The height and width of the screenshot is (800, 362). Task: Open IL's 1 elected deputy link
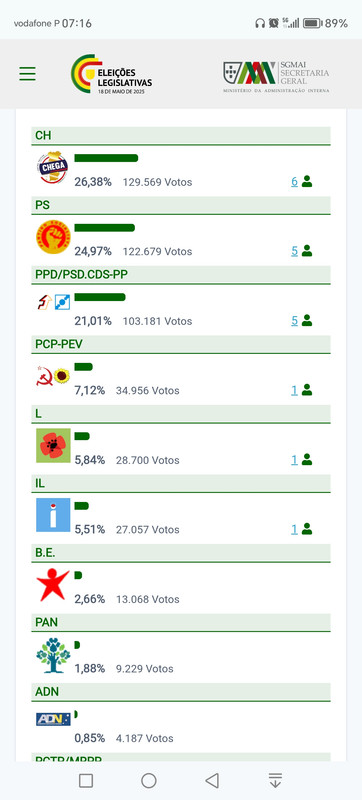coord(294,529)
